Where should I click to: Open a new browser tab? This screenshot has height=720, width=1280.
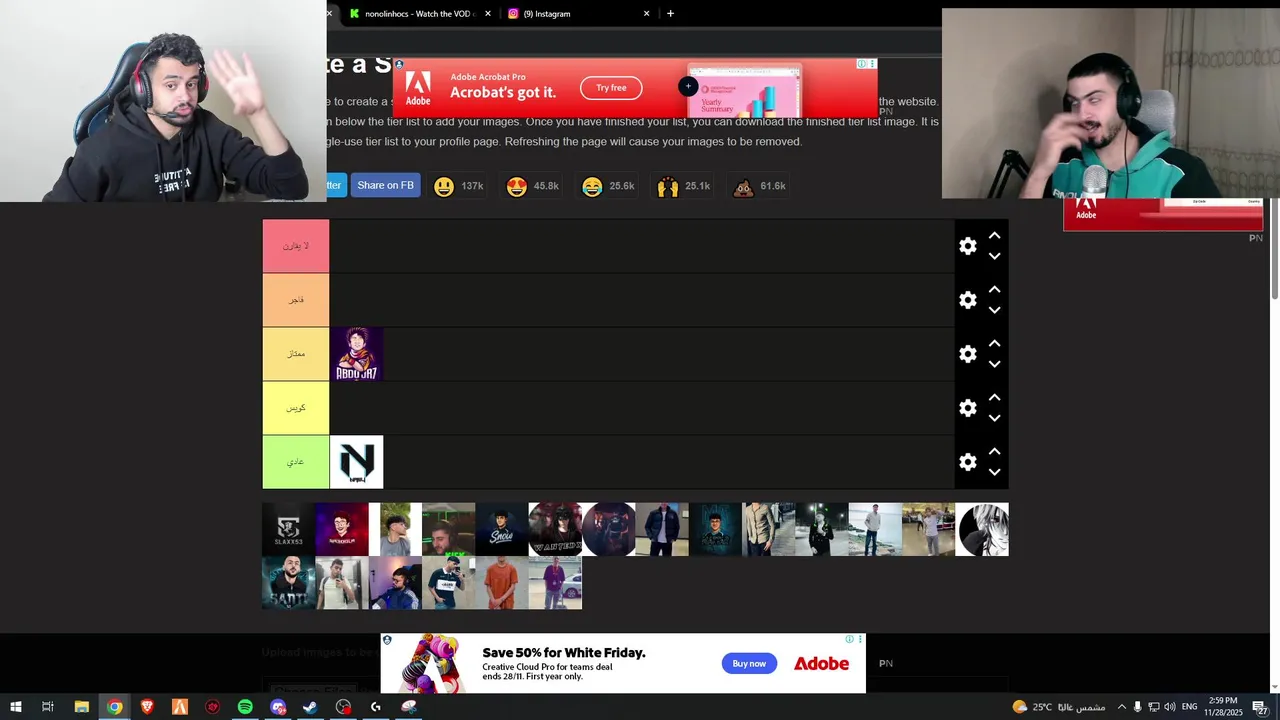(670, 14)
